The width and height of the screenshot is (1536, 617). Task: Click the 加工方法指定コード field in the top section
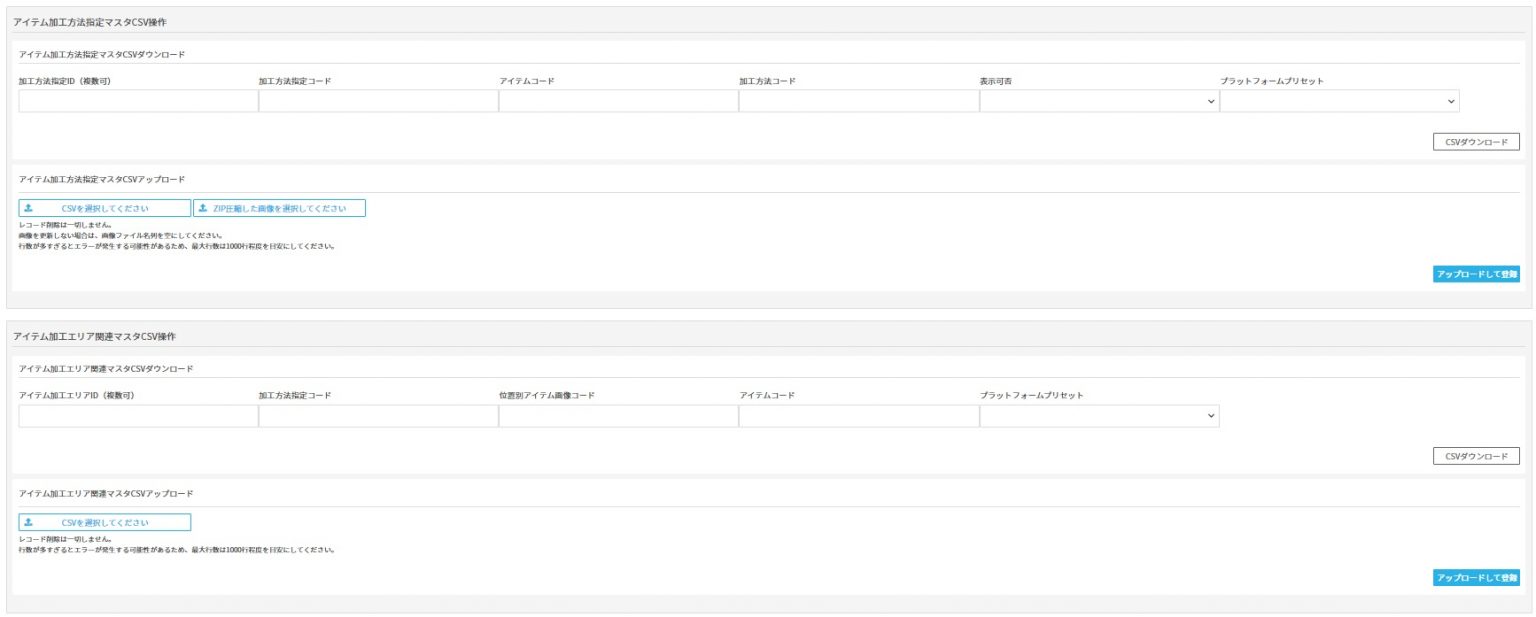tap(378, 101)
